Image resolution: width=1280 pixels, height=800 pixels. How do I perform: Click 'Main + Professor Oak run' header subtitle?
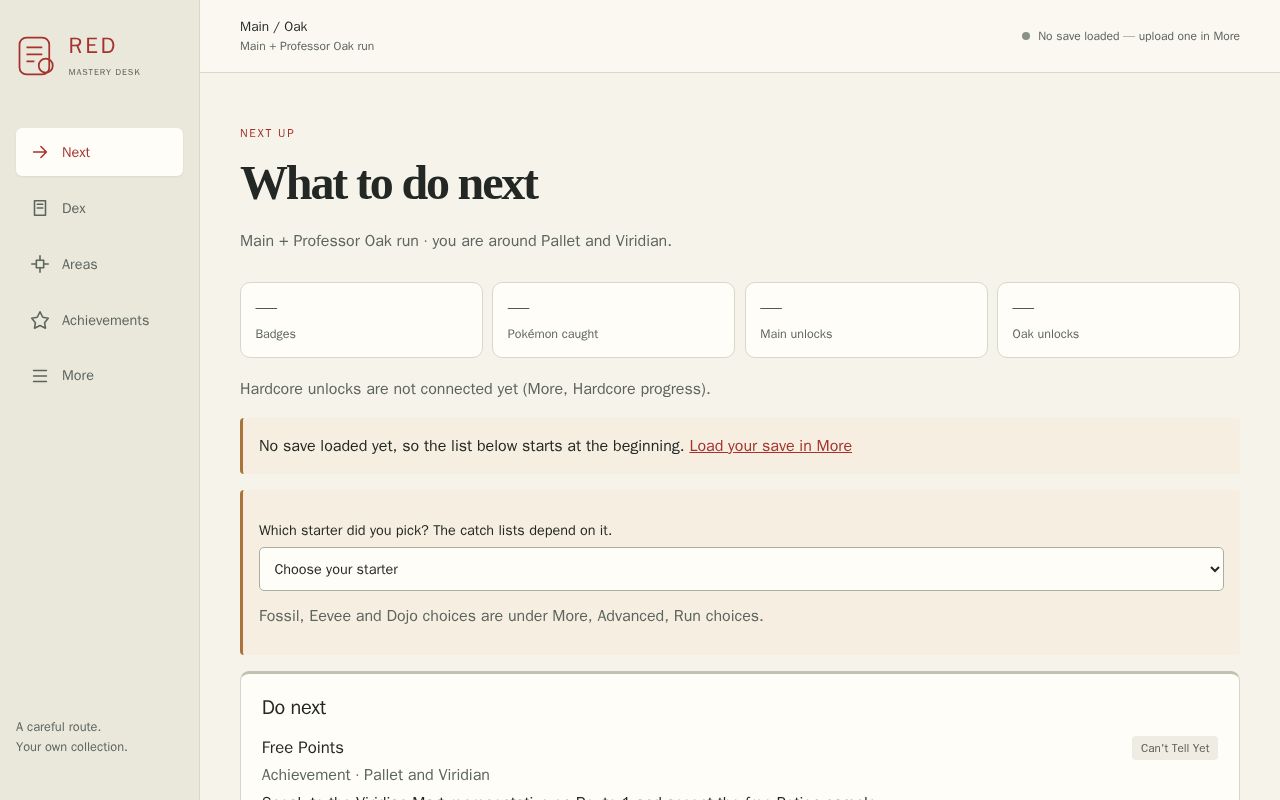[307, 46]
